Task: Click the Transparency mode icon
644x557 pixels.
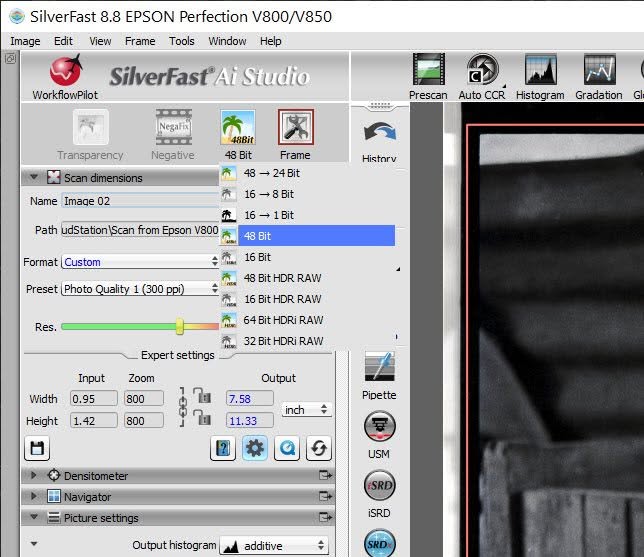Action: (x=91, y=127)
